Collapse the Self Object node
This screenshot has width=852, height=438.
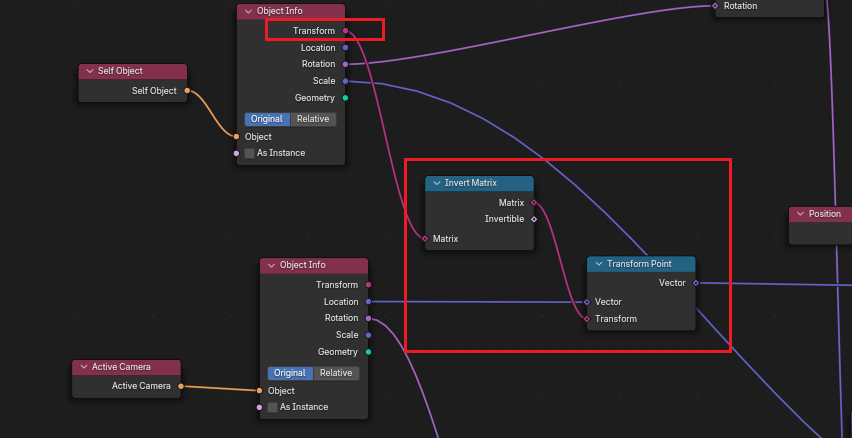[x=89, y=71]
